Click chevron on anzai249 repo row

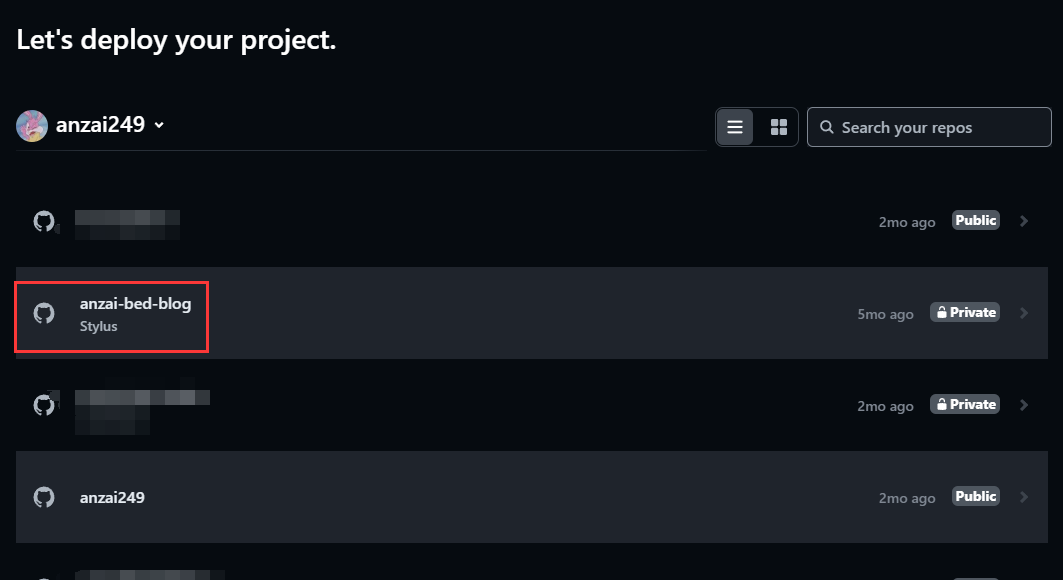[1023, 497]
